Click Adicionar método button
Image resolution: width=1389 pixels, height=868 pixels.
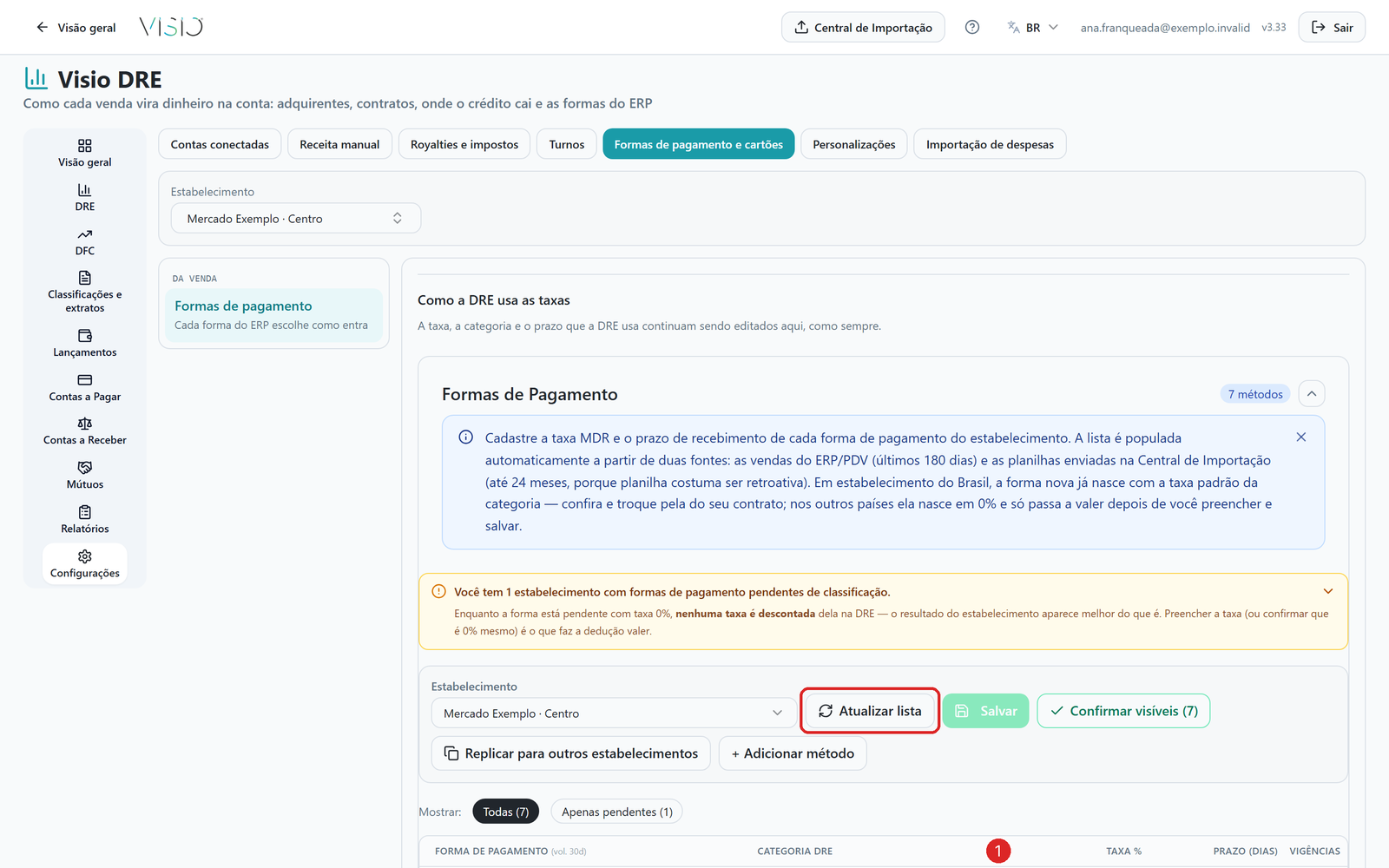[793, 753]
